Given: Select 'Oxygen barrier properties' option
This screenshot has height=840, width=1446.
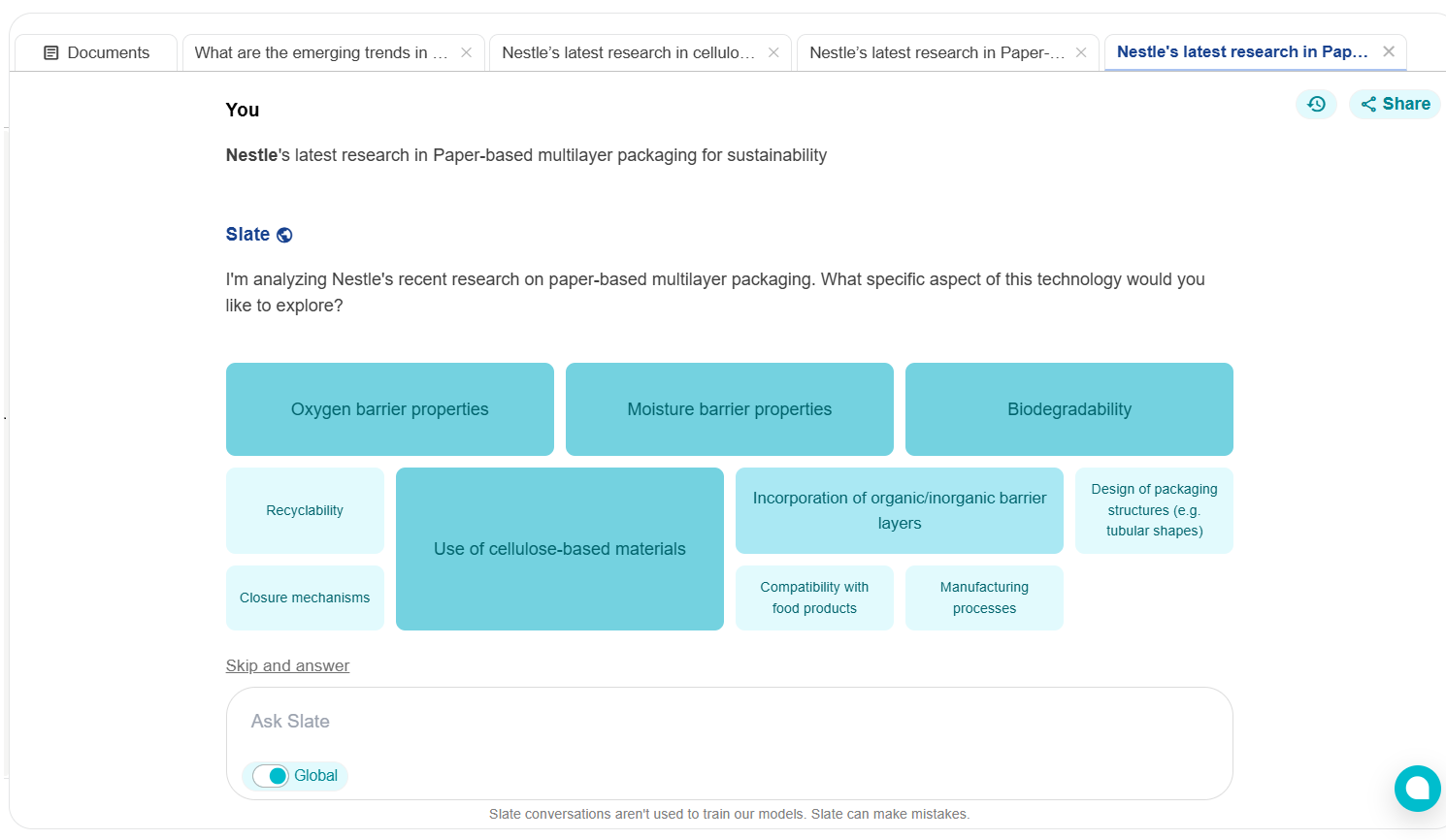Looking at the screenshot, I should pos(389,409).
